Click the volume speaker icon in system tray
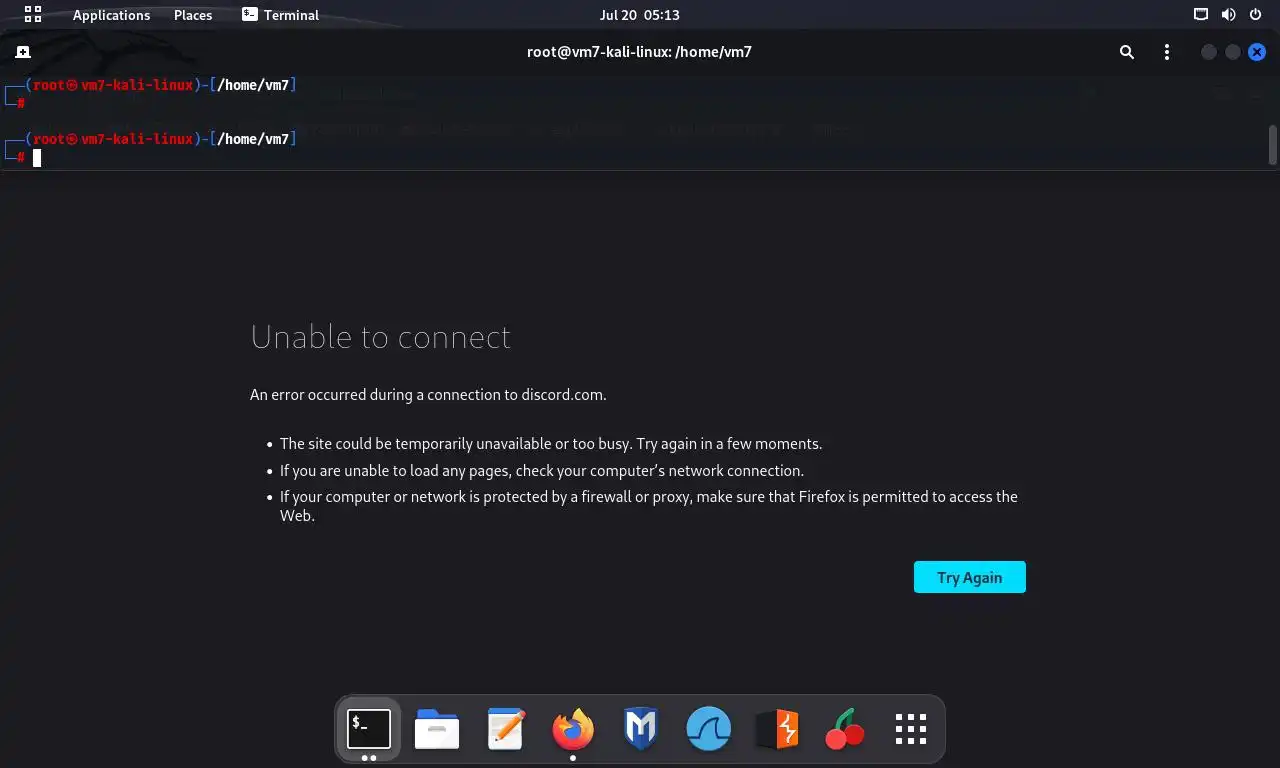Screen dimensions: 1280x768 tap(1228, 15)
